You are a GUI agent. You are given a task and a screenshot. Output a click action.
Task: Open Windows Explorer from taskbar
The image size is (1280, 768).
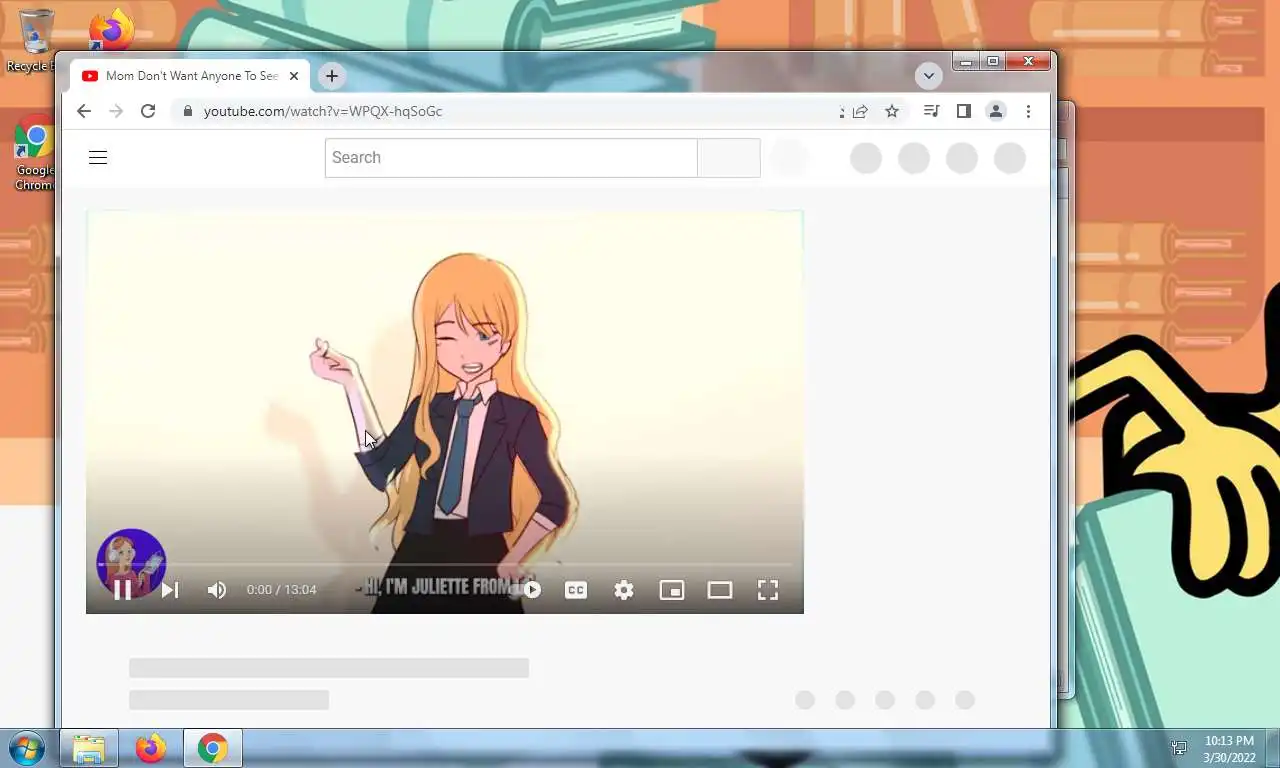[89, 748]
